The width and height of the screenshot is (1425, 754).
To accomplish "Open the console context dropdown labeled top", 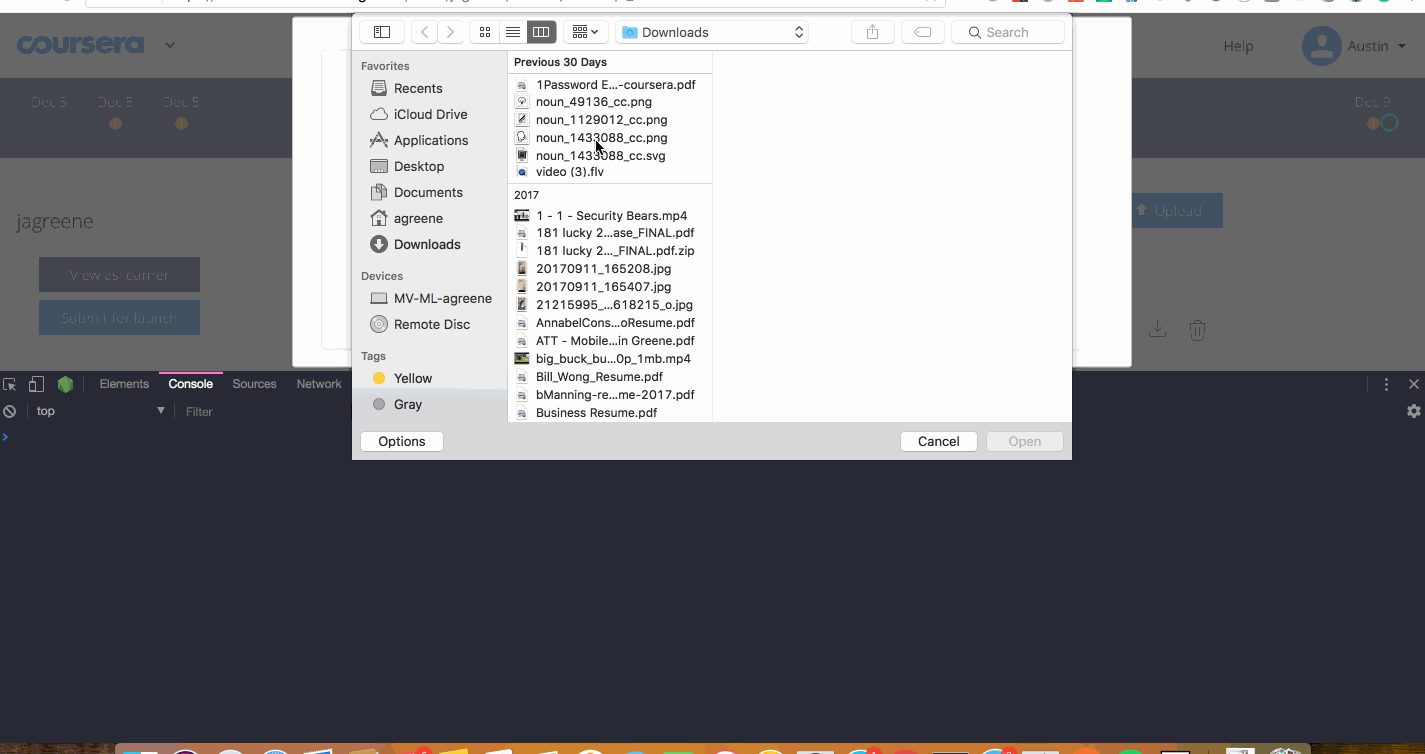I will pyautogui.click(x=45, y=410).
